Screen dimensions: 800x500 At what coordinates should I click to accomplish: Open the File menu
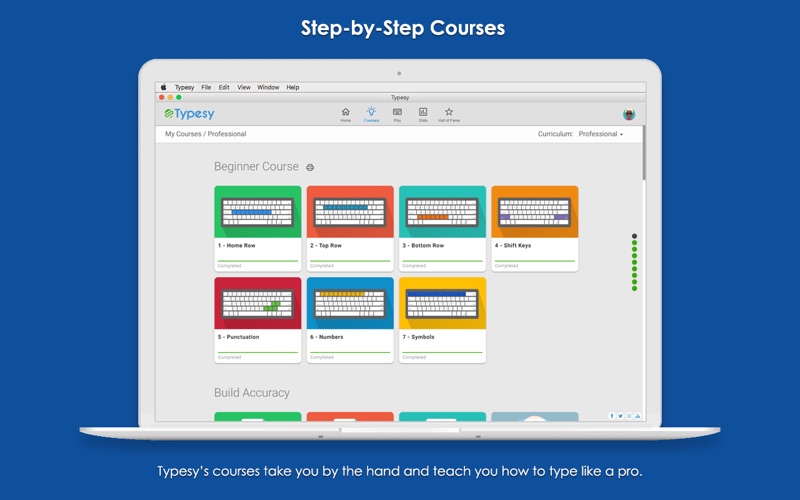pos(206,87)
